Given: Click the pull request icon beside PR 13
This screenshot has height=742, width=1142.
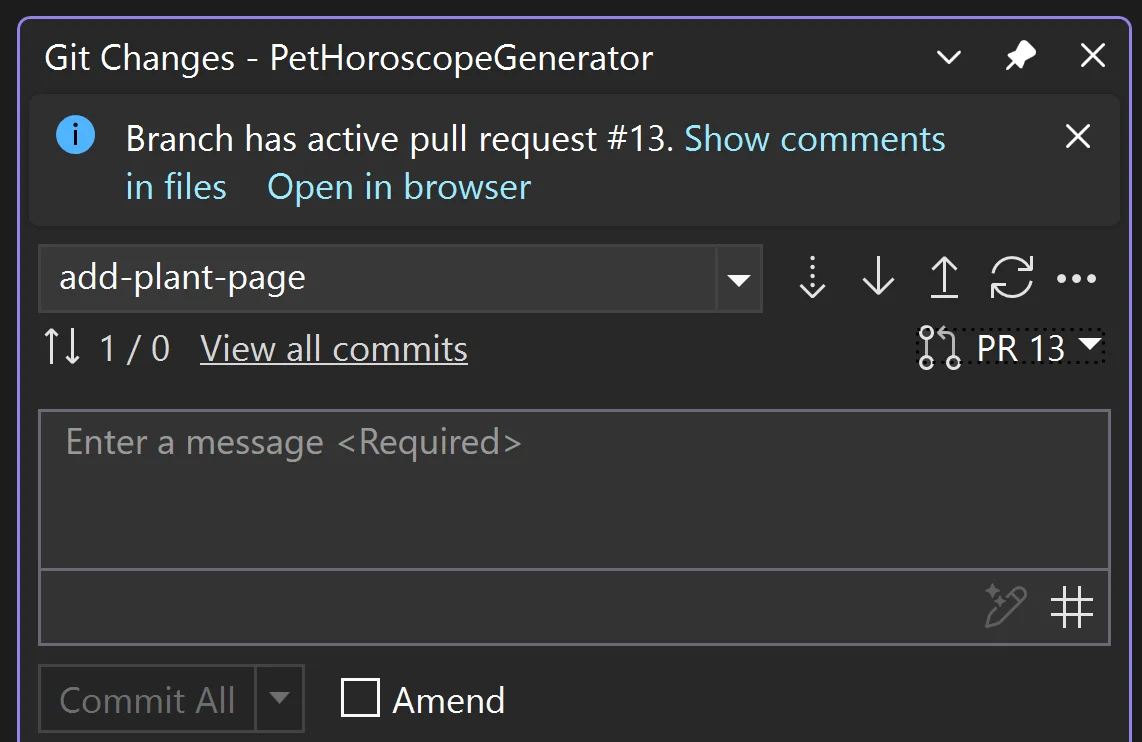Looking at the screenshot, I should point(939,347).
